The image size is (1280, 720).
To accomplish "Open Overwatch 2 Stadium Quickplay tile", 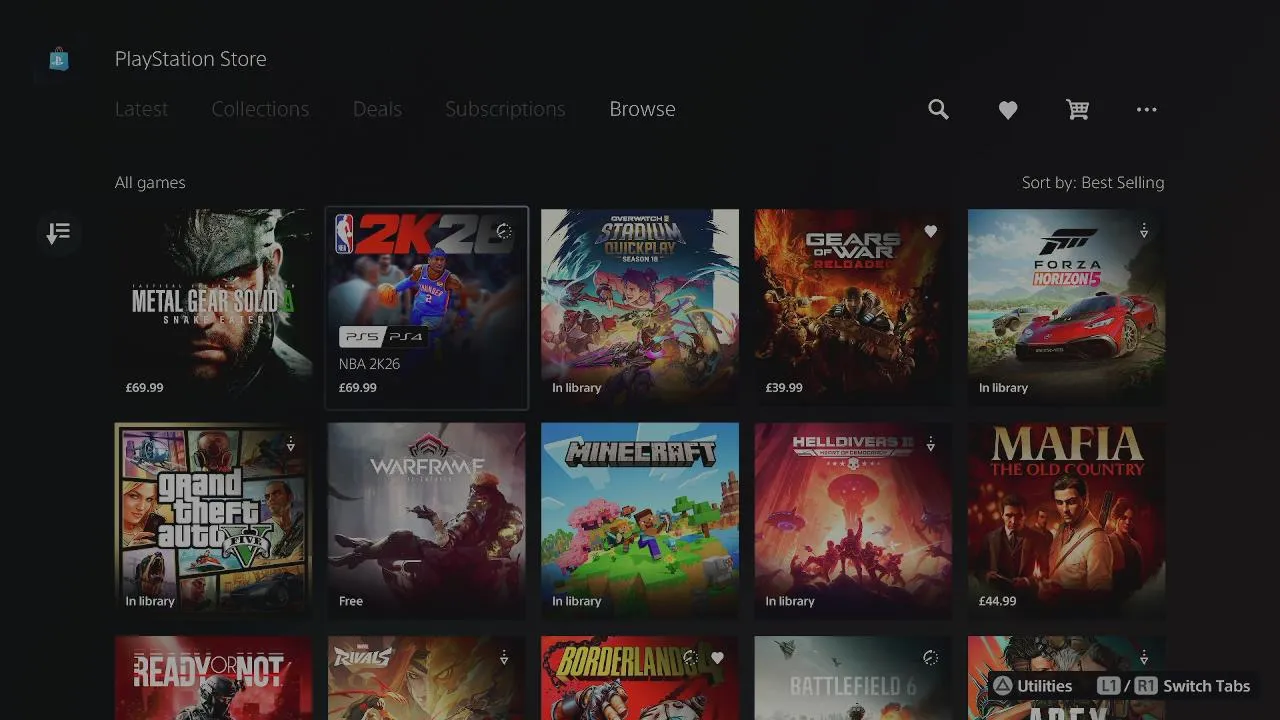I will (640, 307).
